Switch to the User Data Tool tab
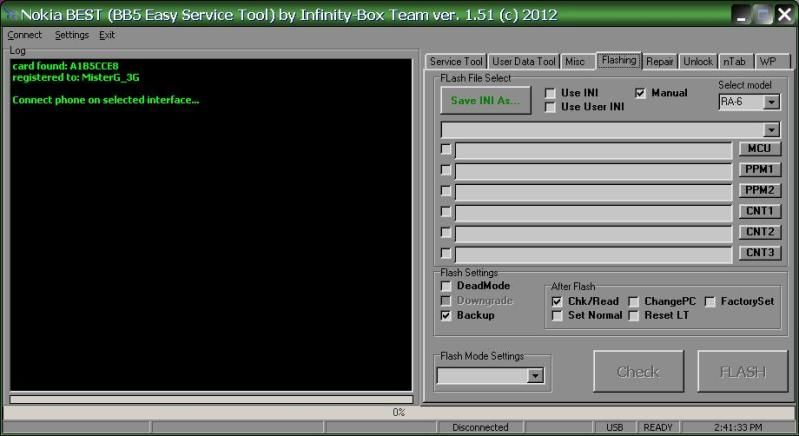Image resolution: width=799 pixels, height=436 pixels. pos(524,62)
